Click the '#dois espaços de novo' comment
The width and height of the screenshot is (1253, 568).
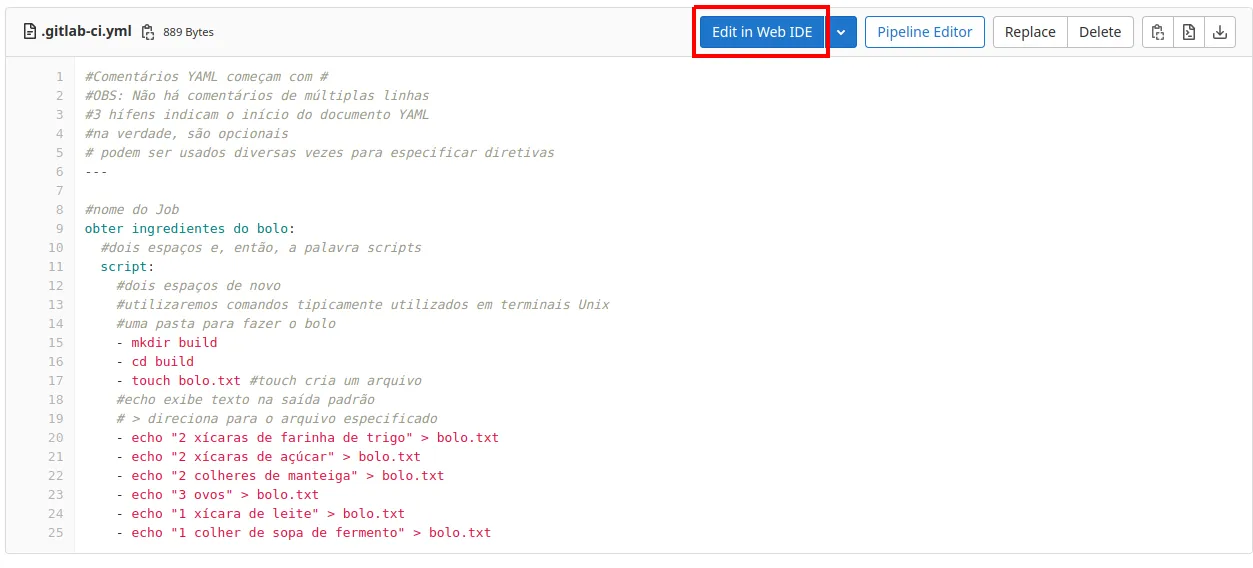click(199, 286)
